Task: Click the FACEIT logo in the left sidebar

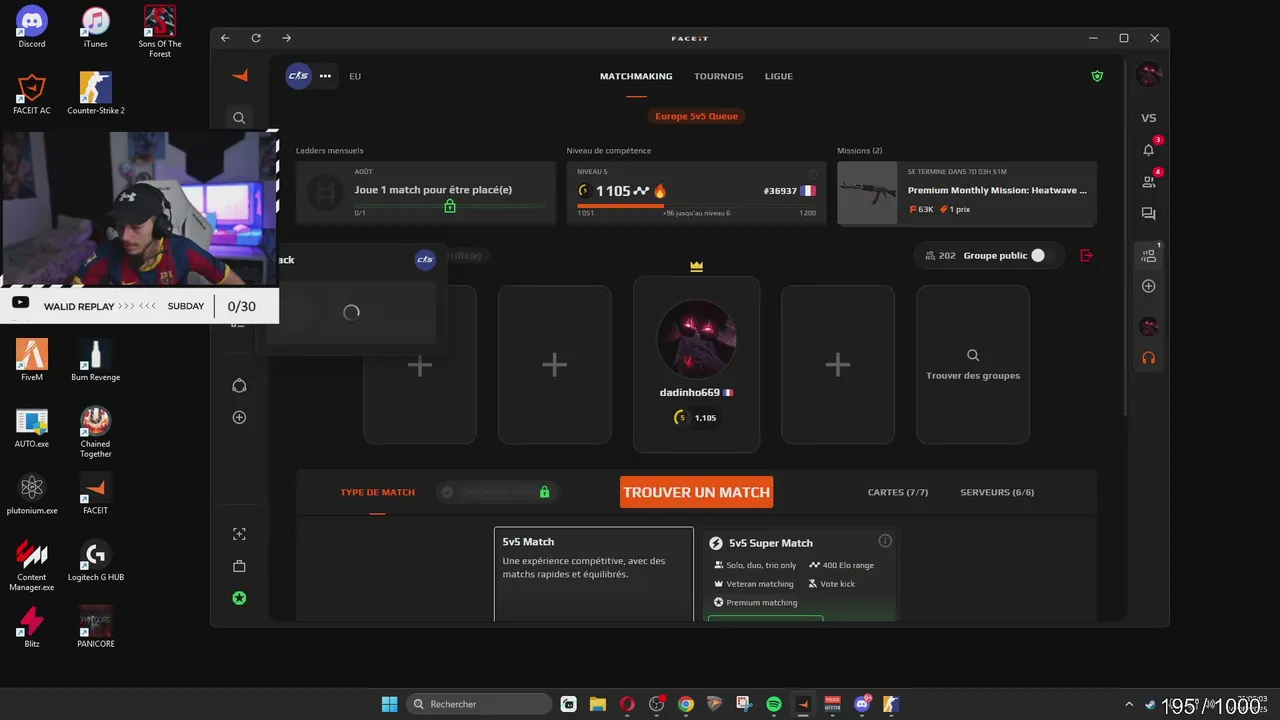Action: pyautogui.click(x=239, y=76)
